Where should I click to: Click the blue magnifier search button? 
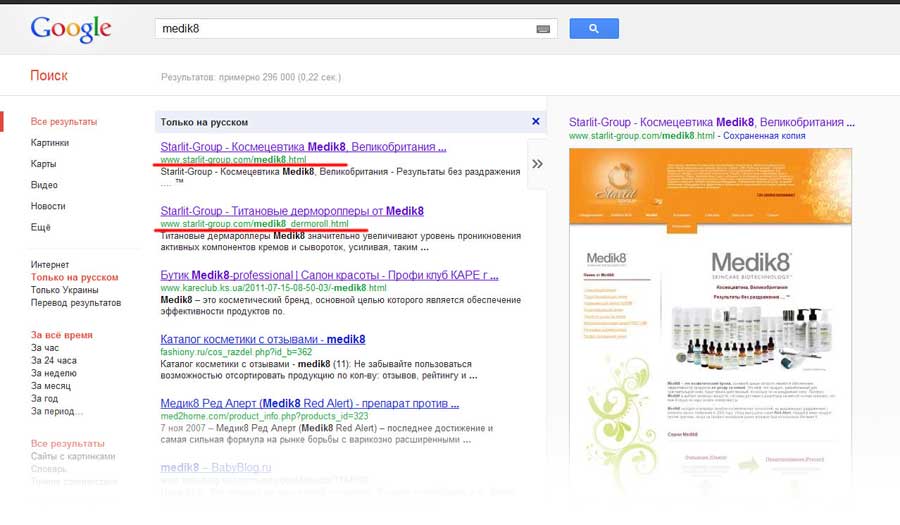[x=594, y=29]
